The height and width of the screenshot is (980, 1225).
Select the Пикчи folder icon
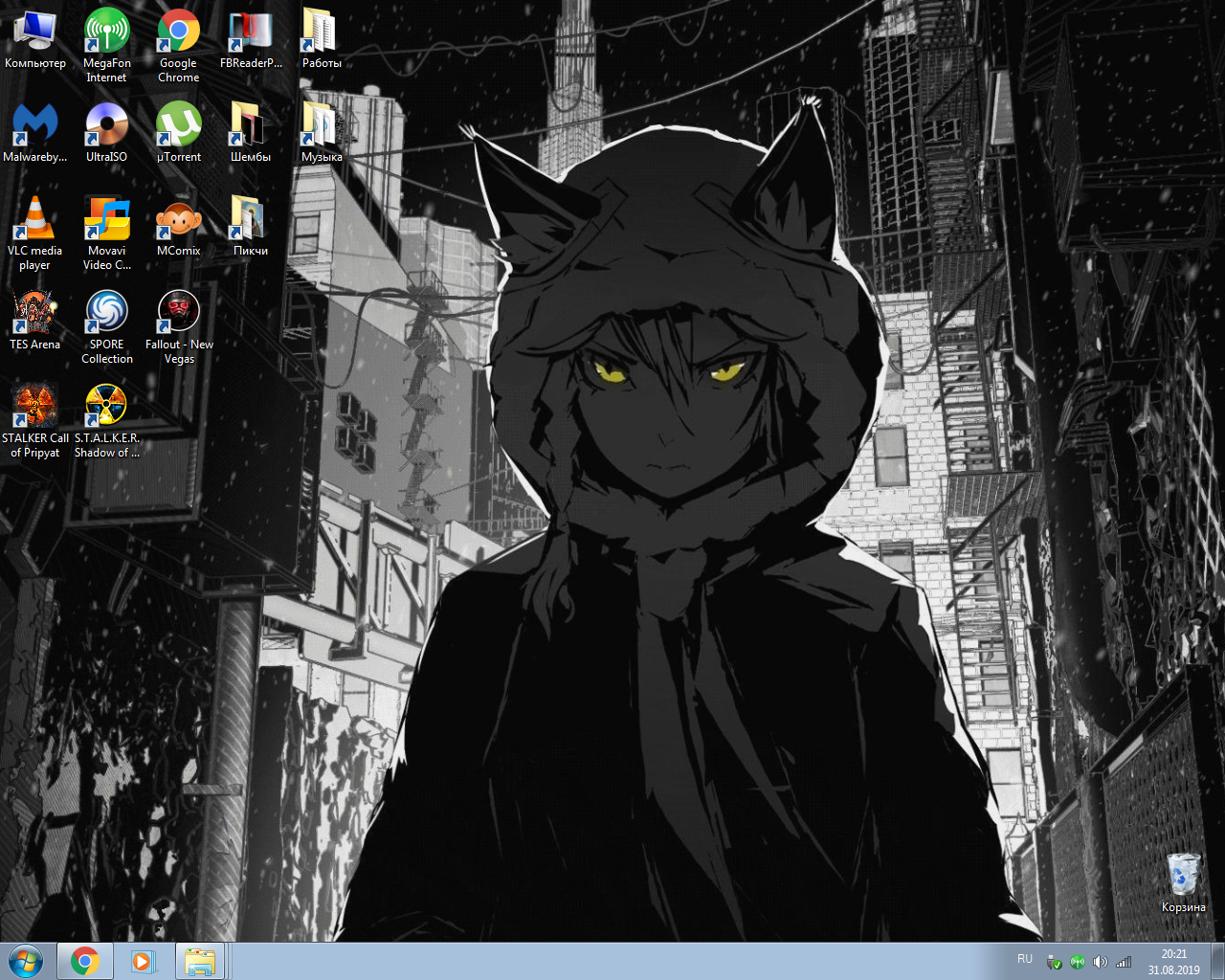pos(251,227)
